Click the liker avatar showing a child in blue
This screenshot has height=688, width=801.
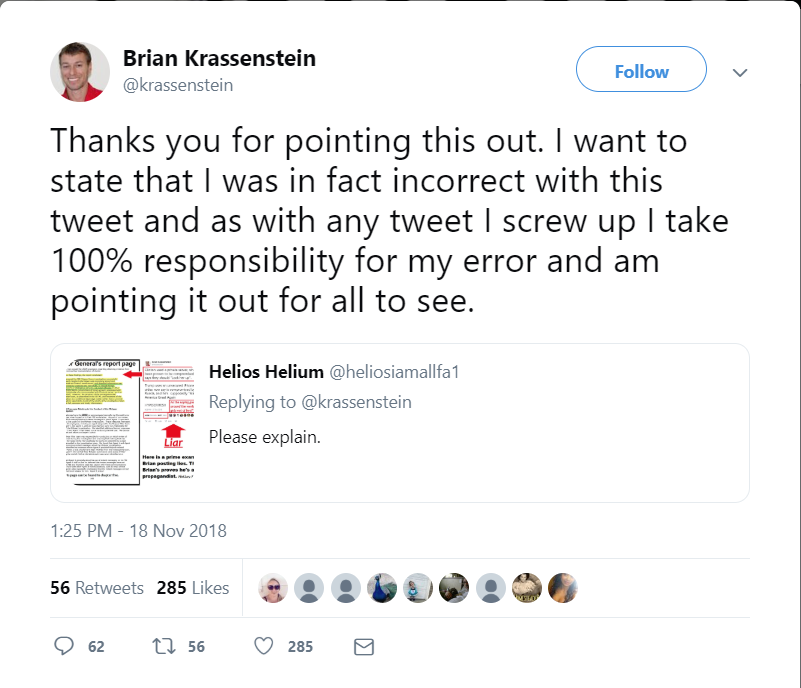pyautogui.click(x=418, y=588)
